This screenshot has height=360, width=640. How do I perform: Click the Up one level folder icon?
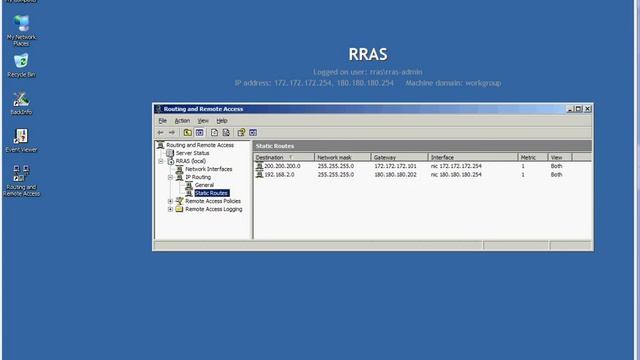tap(187, 133)
